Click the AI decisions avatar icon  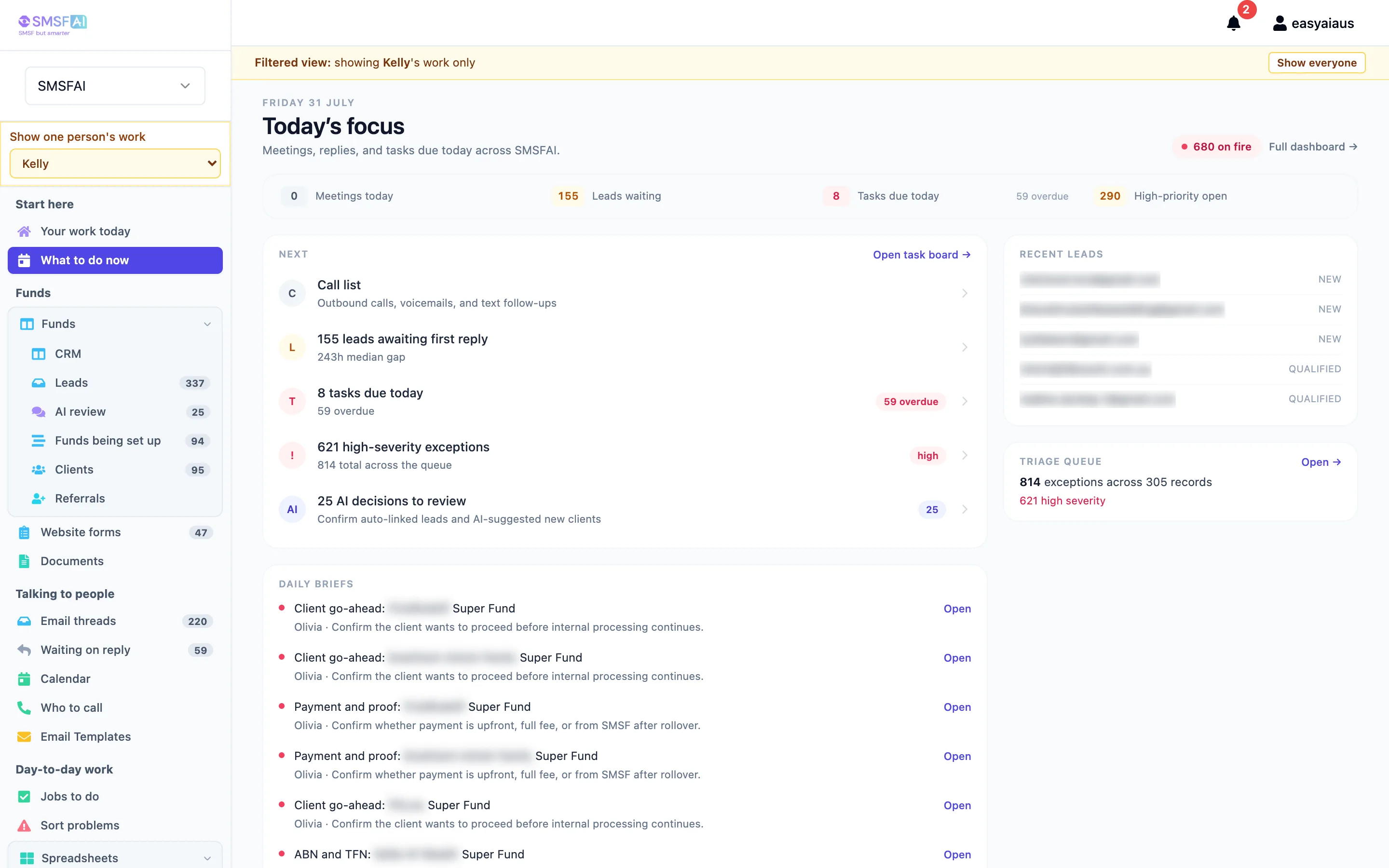tap(292, 509)
